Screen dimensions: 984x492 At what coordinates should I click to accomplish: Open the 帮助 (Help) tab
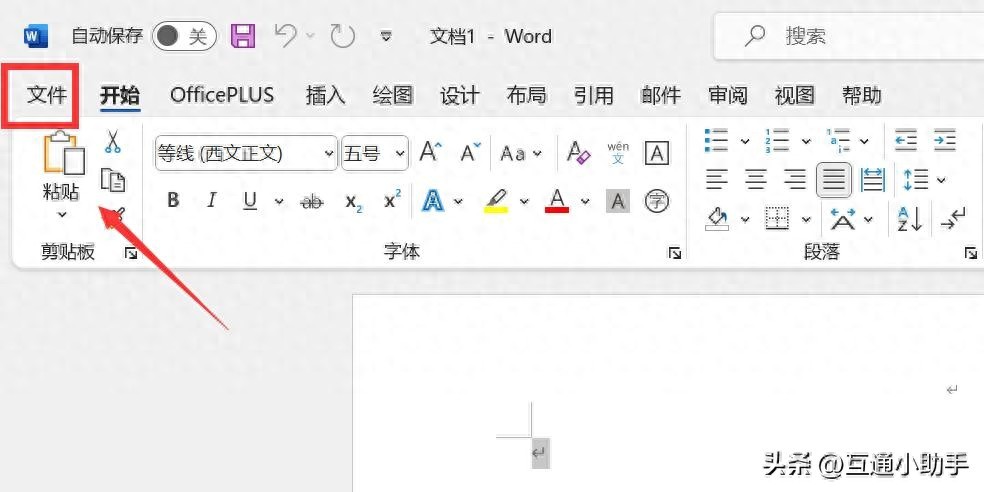point(862,95)
